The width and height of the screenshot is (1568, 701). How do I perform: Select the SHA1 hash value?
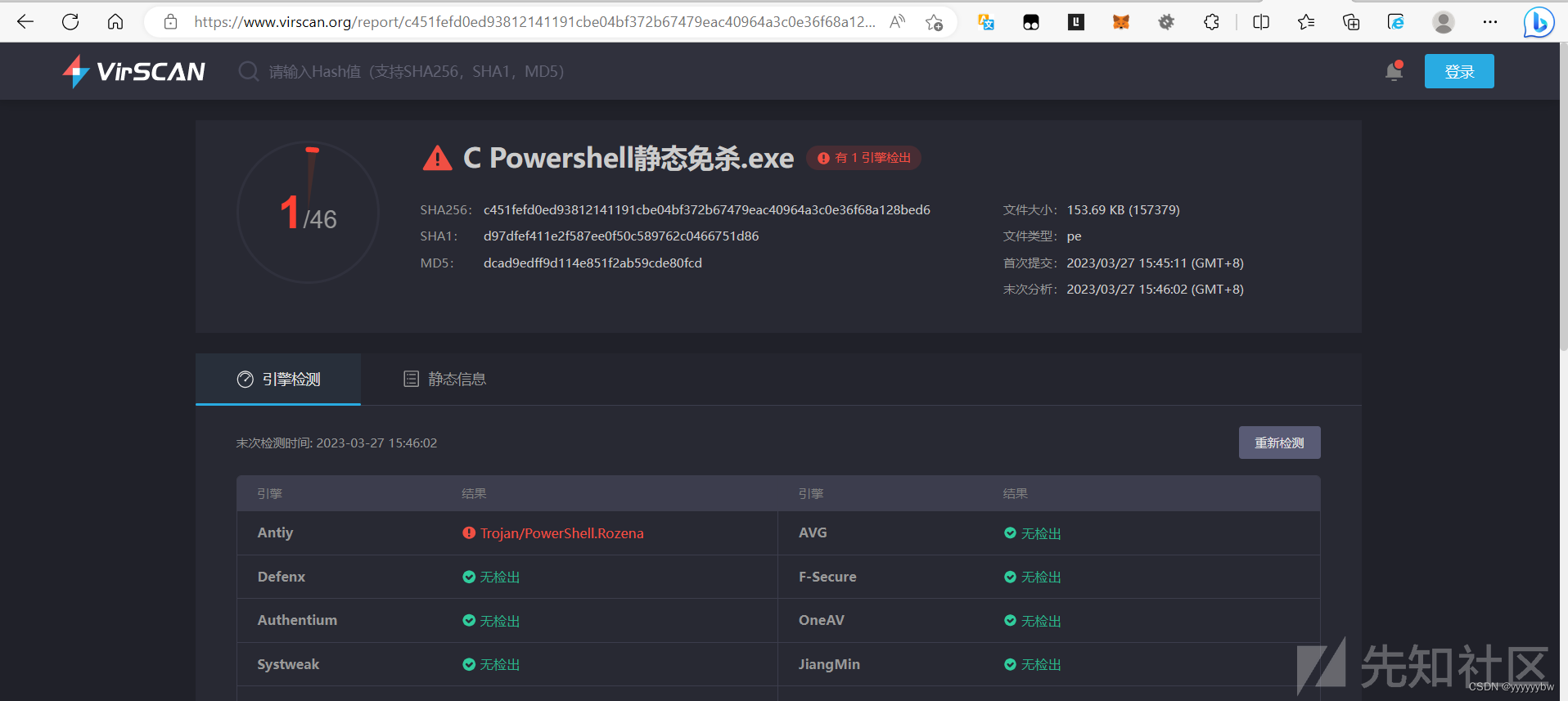pyautogui.click(x=621, y=236)
